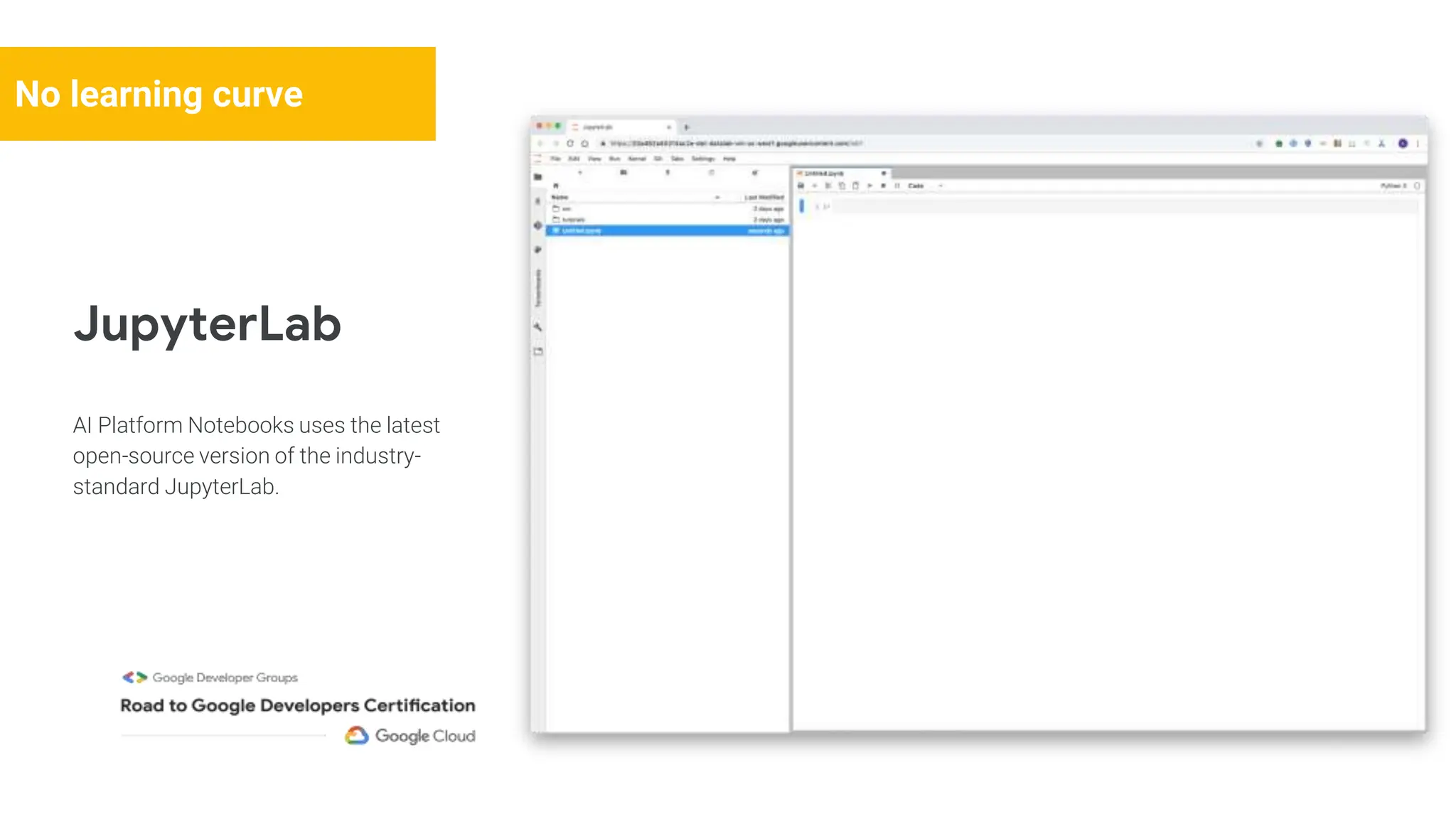Open the Code cell type dropdown

coord(925,186)
